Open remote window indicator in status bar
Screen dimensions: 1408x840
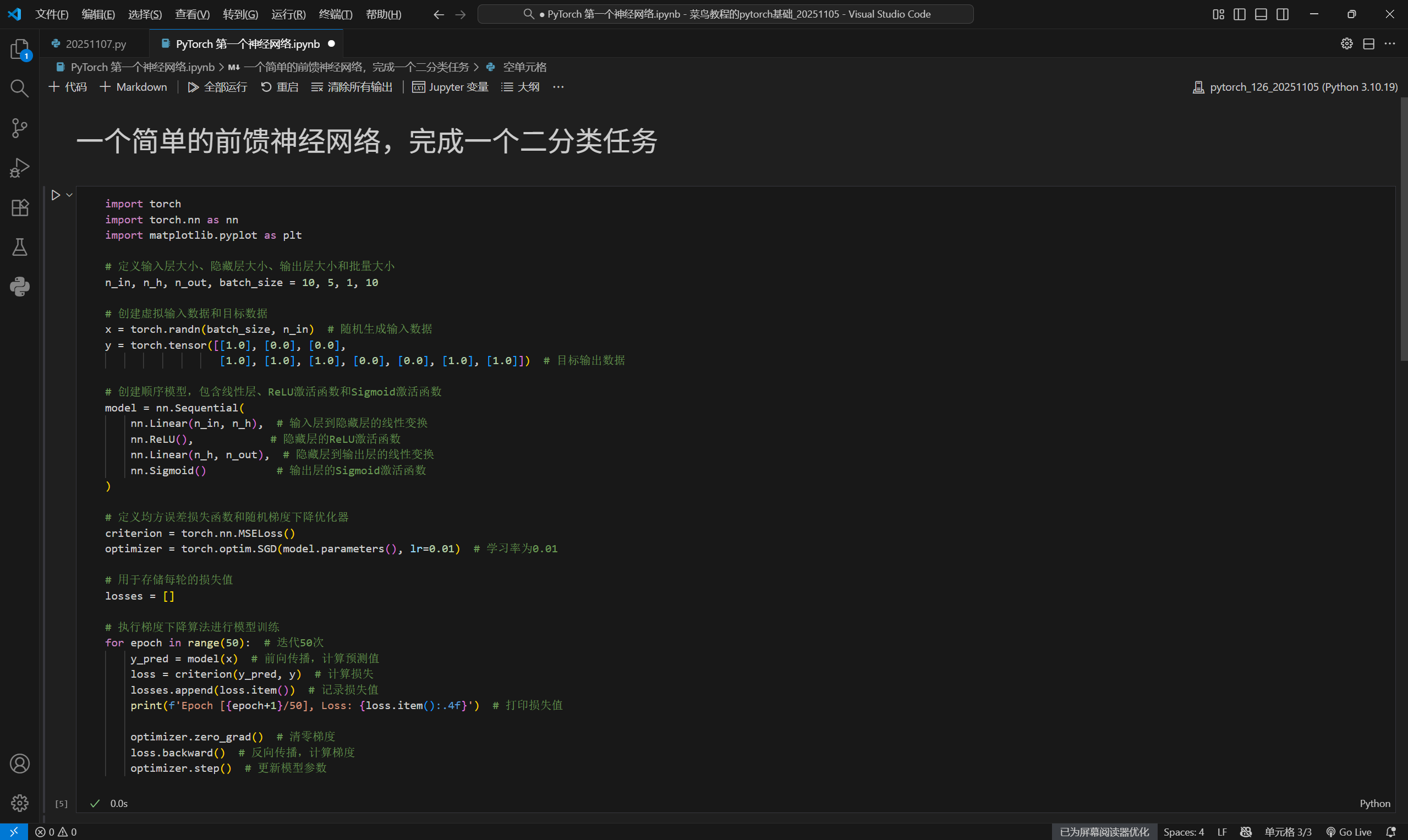14,832
